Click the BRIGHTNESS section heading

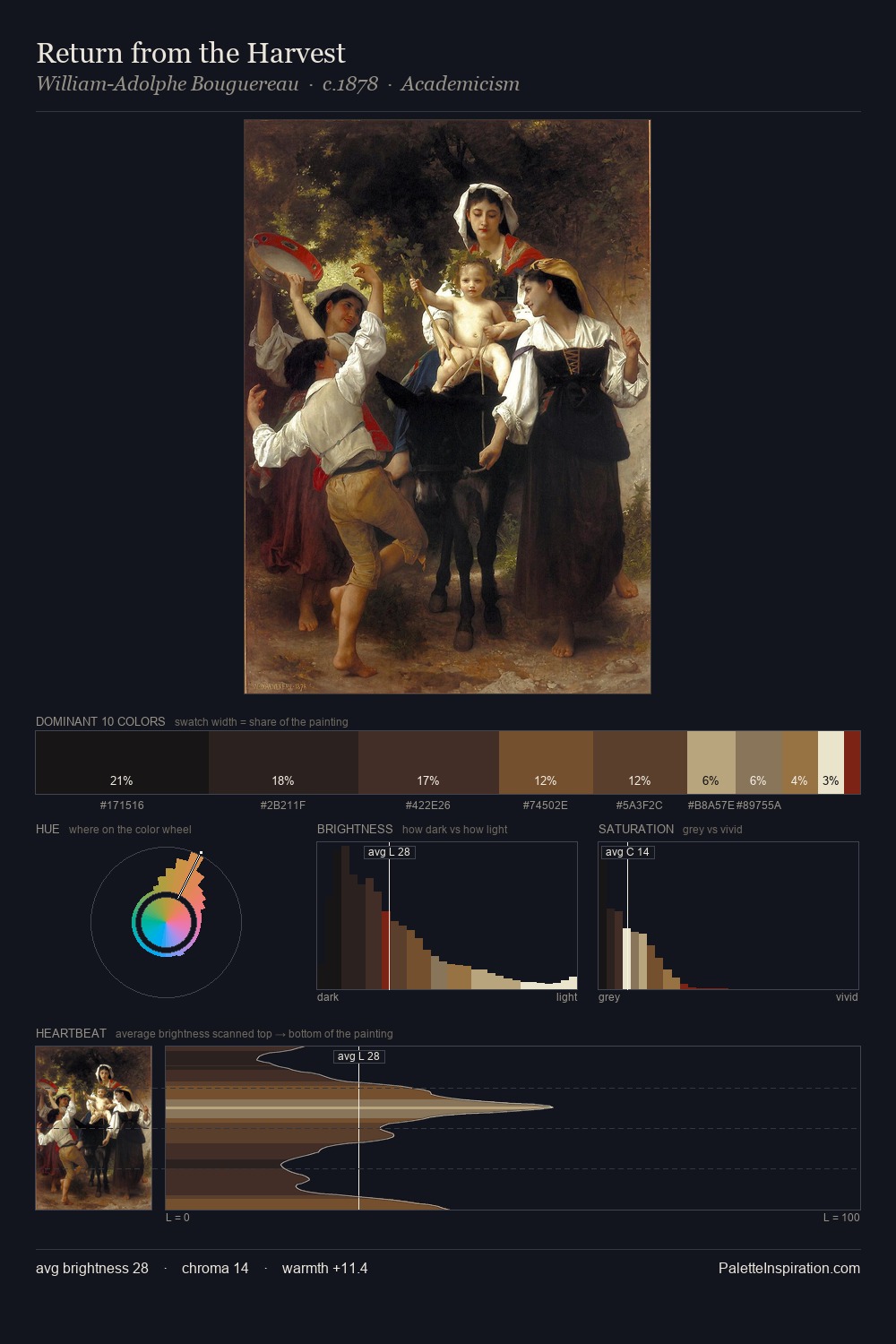(355, 829)
